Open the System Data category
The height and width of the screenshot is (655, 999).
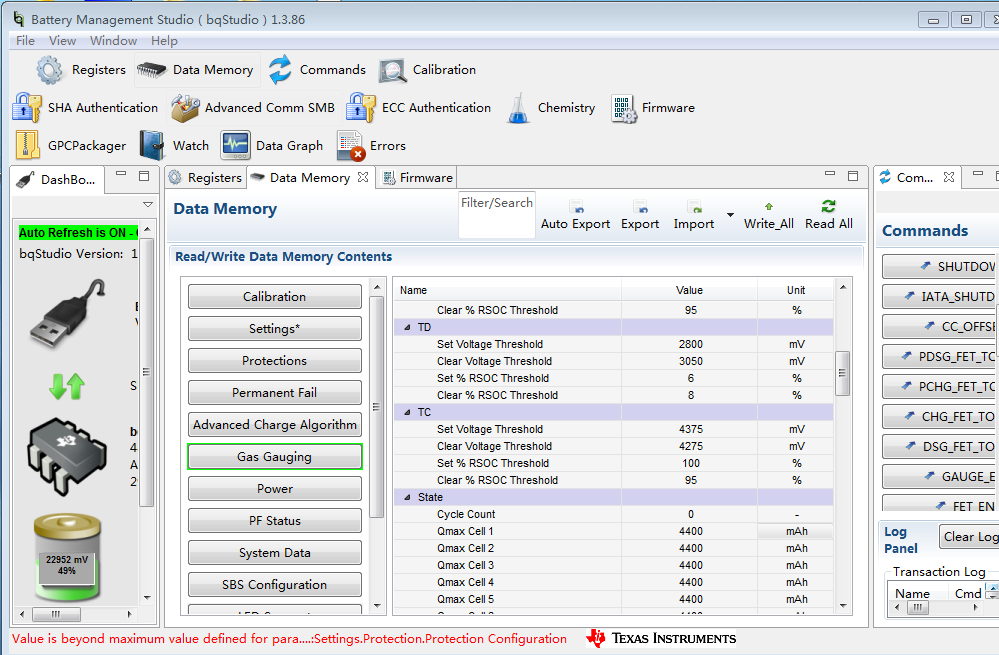(x=275, y=553)
